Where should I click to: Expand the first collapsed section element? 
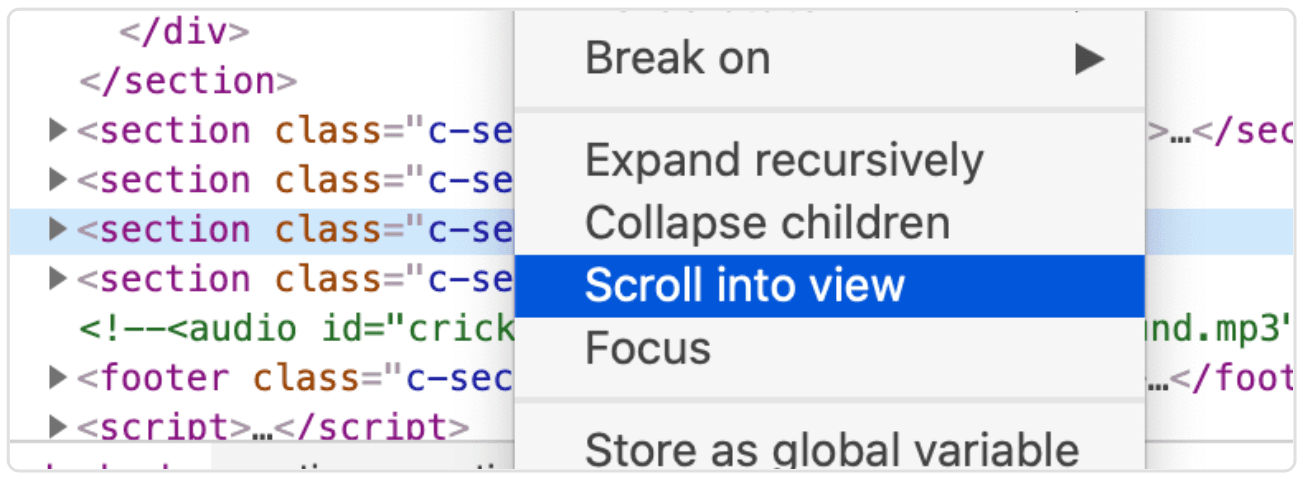tap(58, 131)
